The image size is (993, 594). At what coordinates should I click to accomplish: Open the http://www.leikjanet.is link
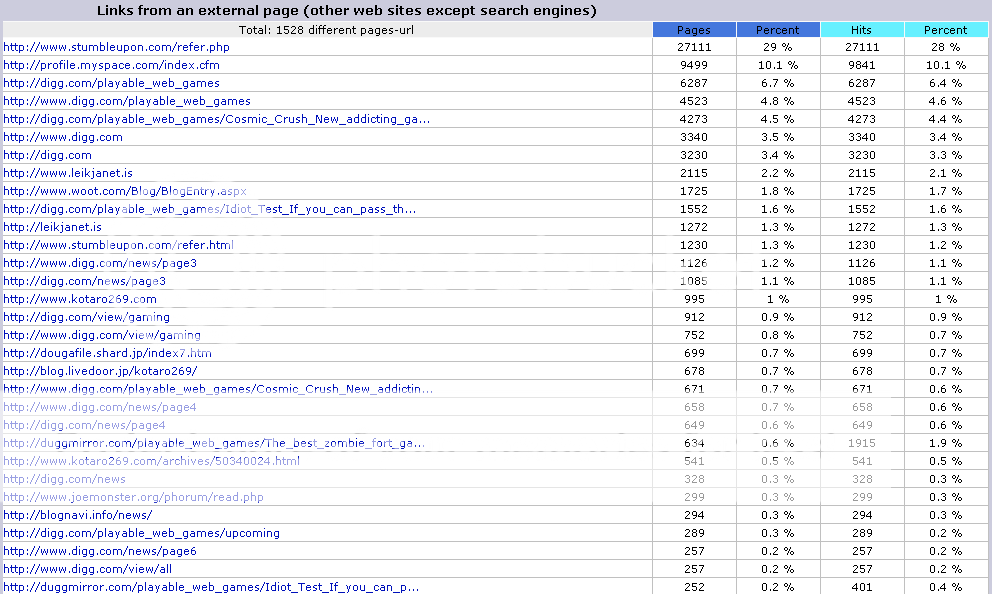pyautogui.click(x=68, y=173)
